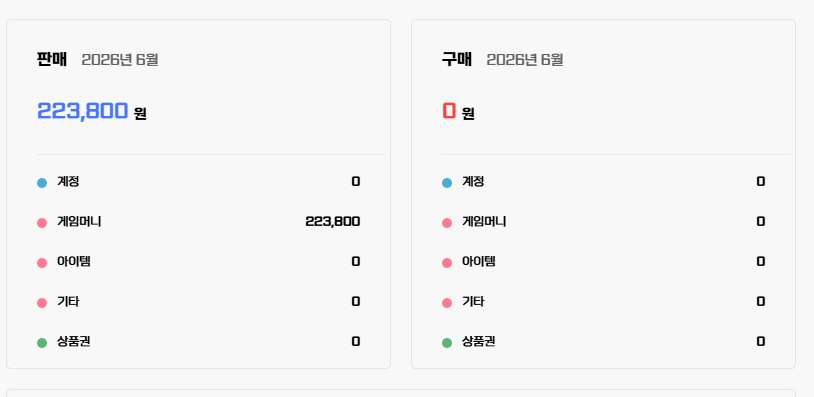Click the 2026년 6월 date in 구매 card

click(525, 60)
